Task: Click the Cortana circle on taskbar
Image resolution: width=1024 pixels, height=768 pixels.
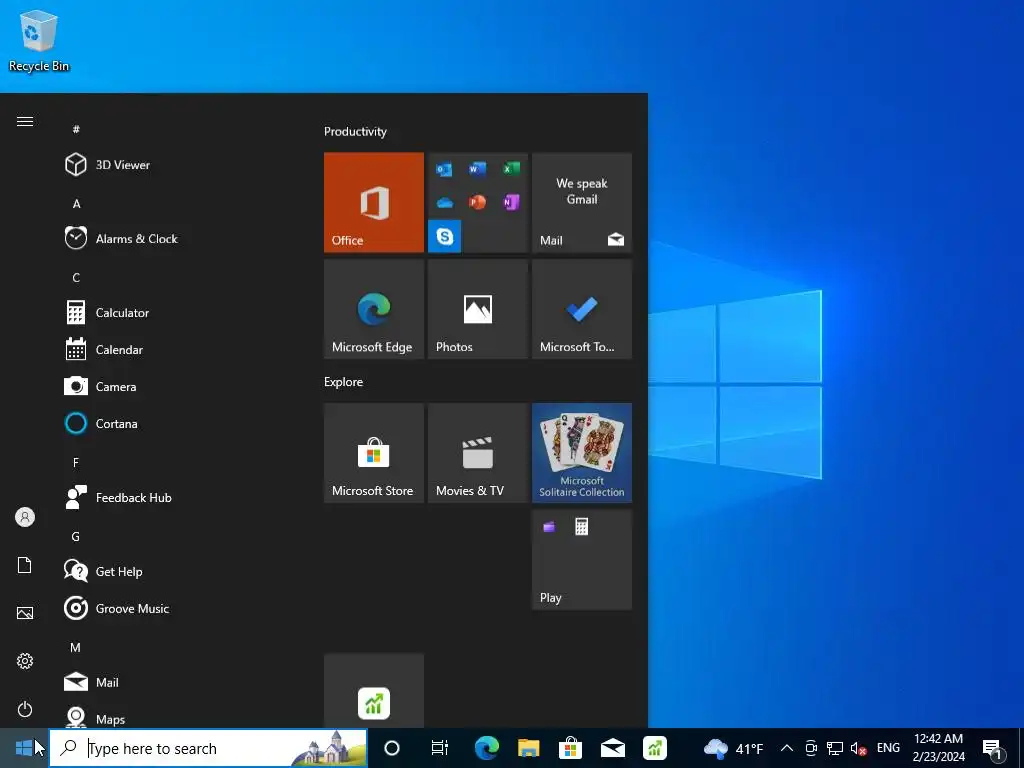Action: [392, 748]
